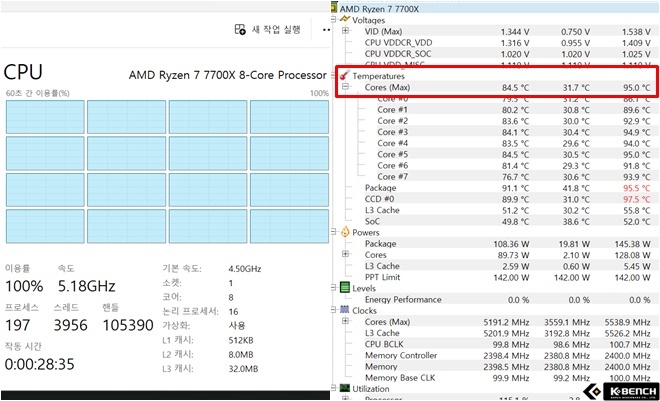Click the Temperatures thermometer icon
Image resolution: width=660 pixels, height=401 pixels.
click(346, 76)
